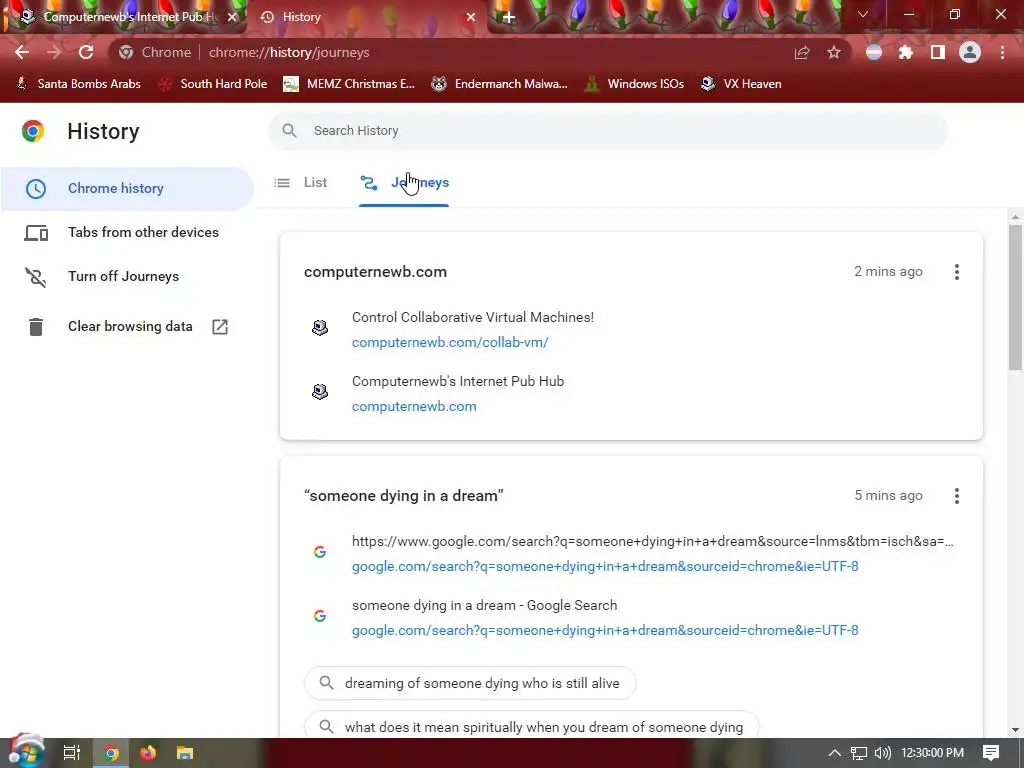Search "dreaming of someone dying who is still alive"

[x=470, y=683]
